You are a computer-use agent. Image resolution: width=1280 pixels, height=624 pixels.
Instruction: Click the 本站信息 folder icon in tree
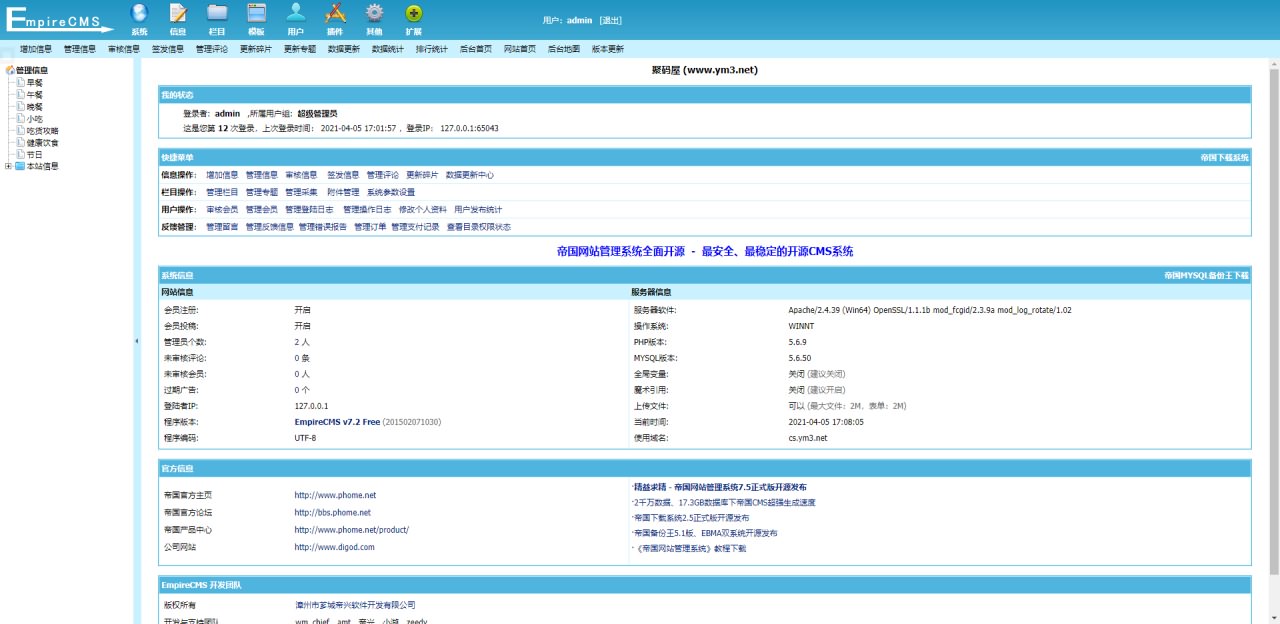[19, 166]
